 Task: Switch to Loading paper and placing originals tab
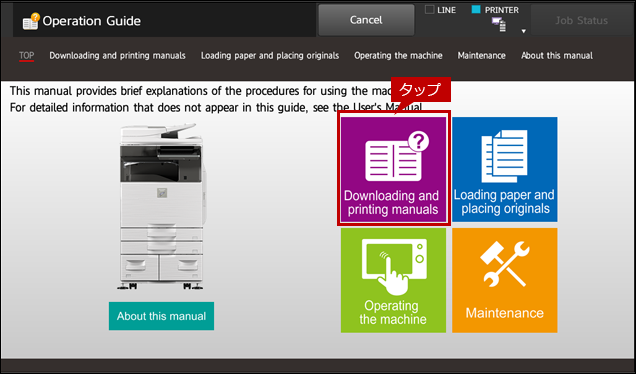click(x=270, y=56)
